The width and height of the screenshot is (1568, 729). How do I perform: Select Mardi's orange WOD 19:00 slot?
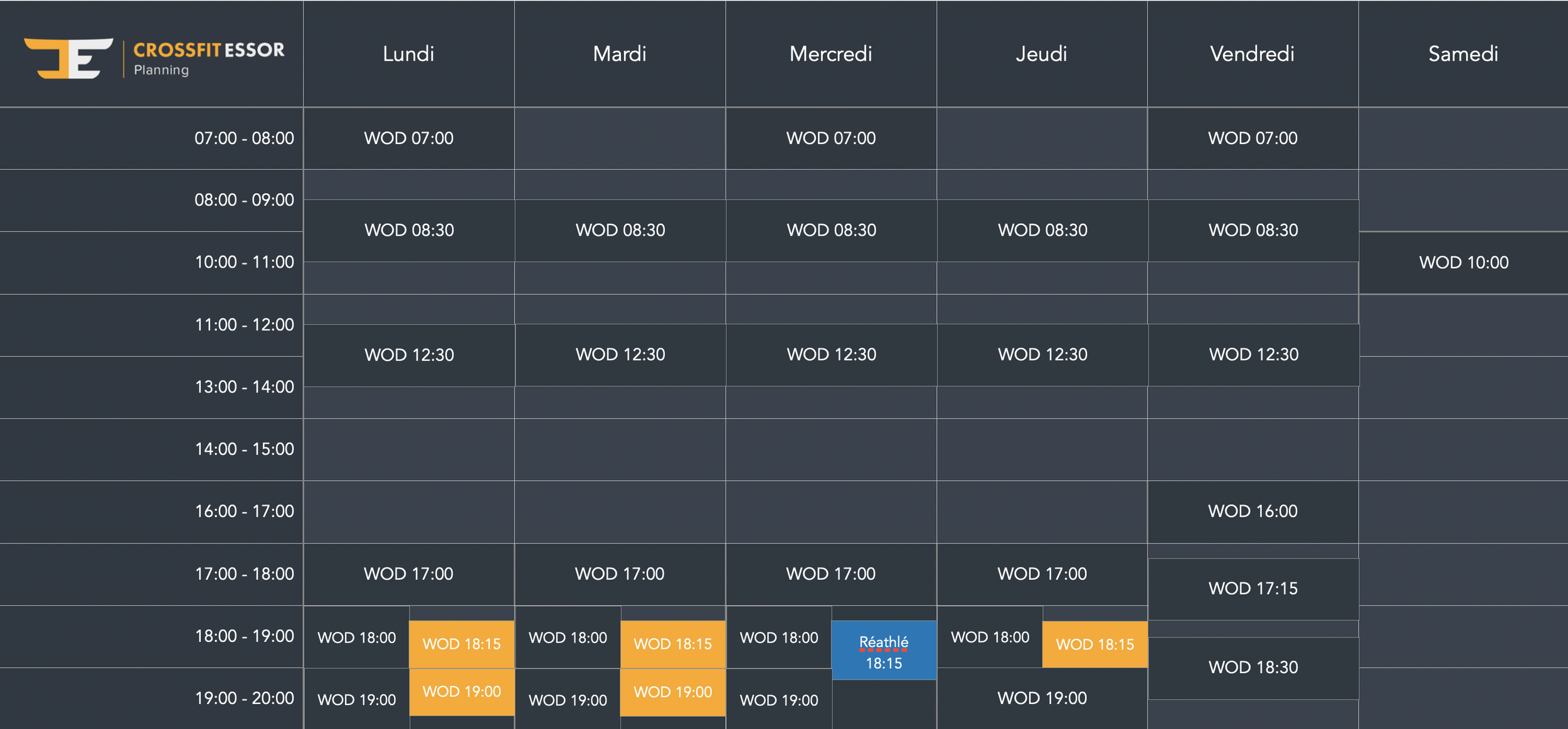click(672, 692)
